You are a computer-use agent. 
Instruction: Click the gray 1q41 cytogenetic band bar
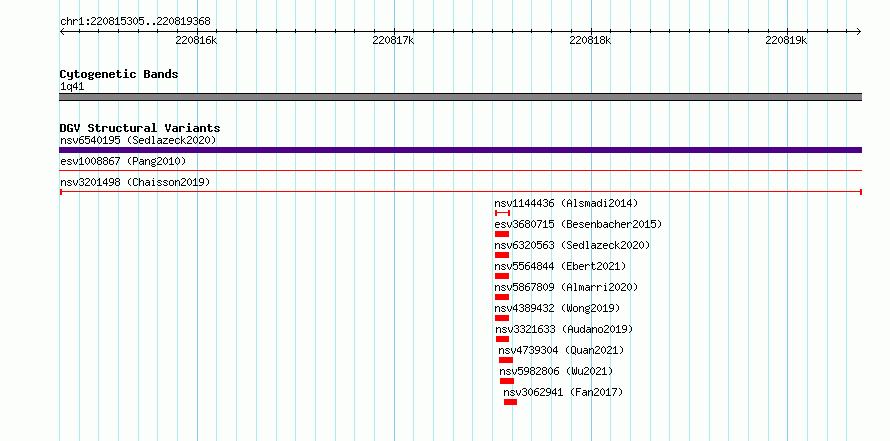(460, 97)
